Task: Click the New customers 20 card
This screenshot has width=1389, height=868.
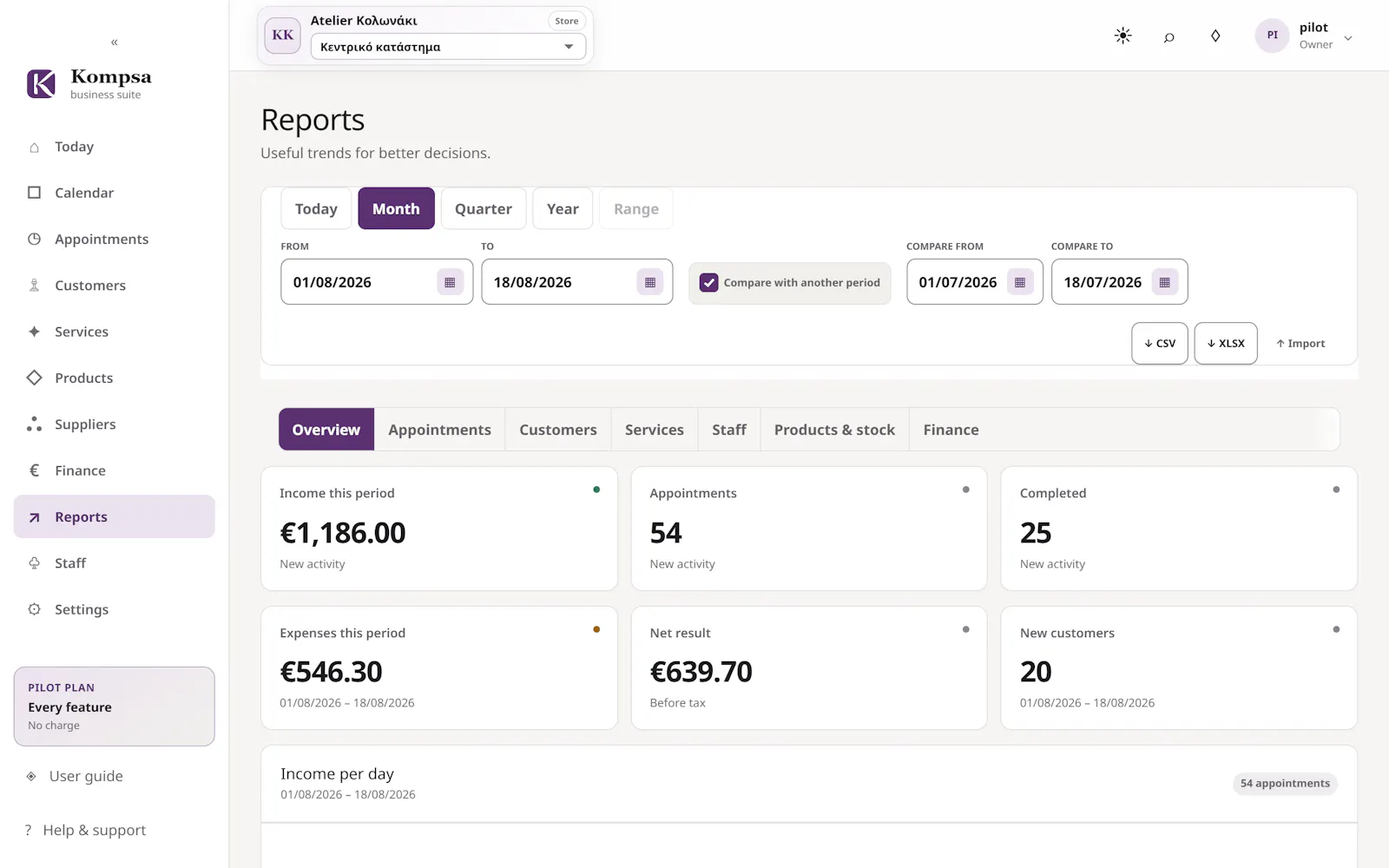Action: click(1179, 668)
